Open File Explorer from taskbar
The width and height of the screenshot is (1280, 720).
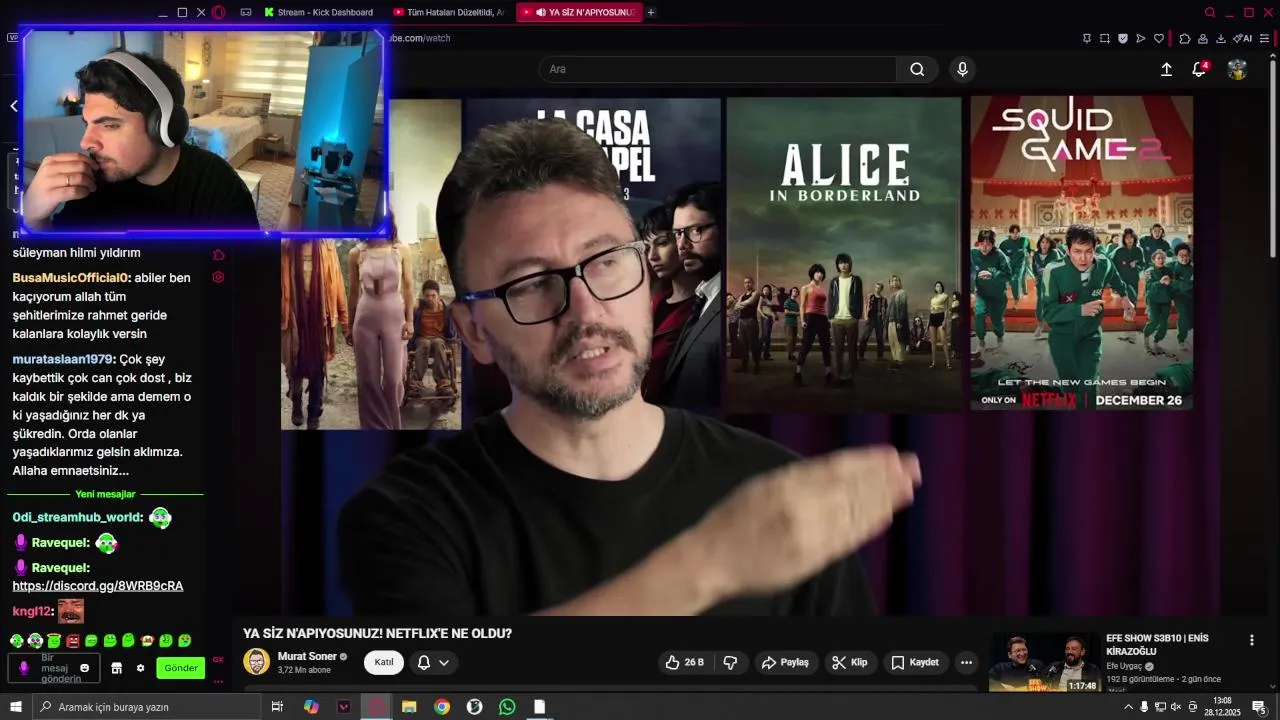coord(409,707)
